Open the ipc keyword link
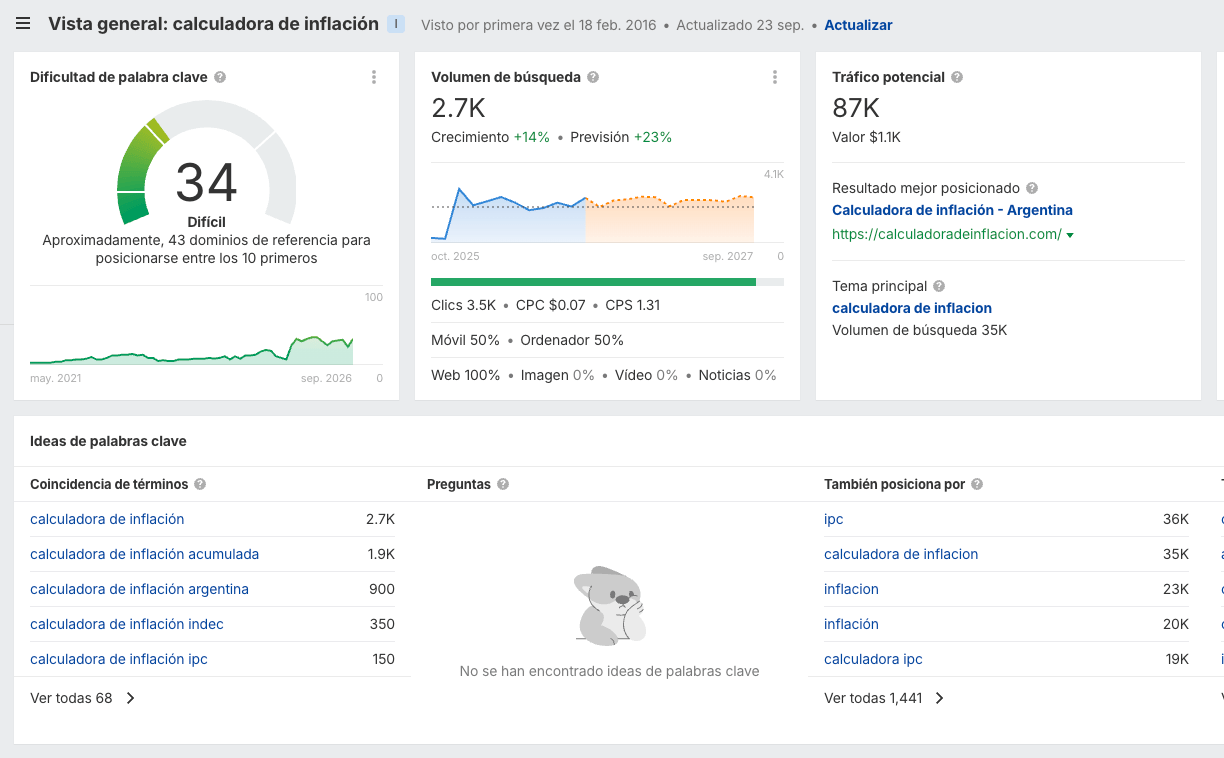1224x758 pixels. (834, 519)
